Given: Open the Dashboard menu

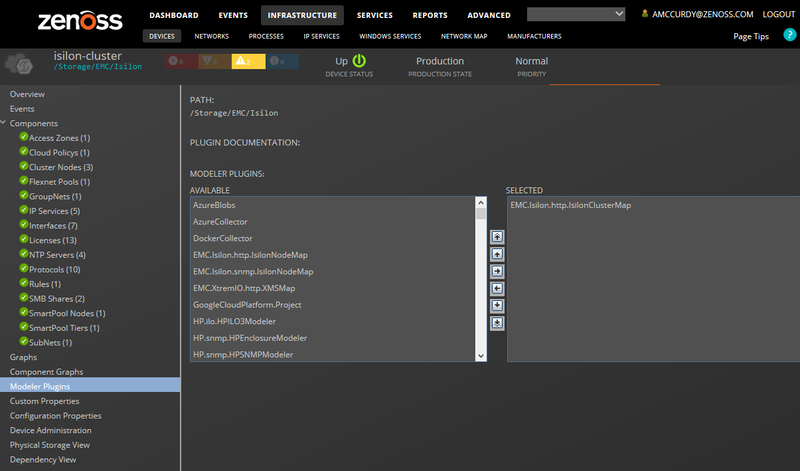Looking at the screenshot, I should click(174, 15).
